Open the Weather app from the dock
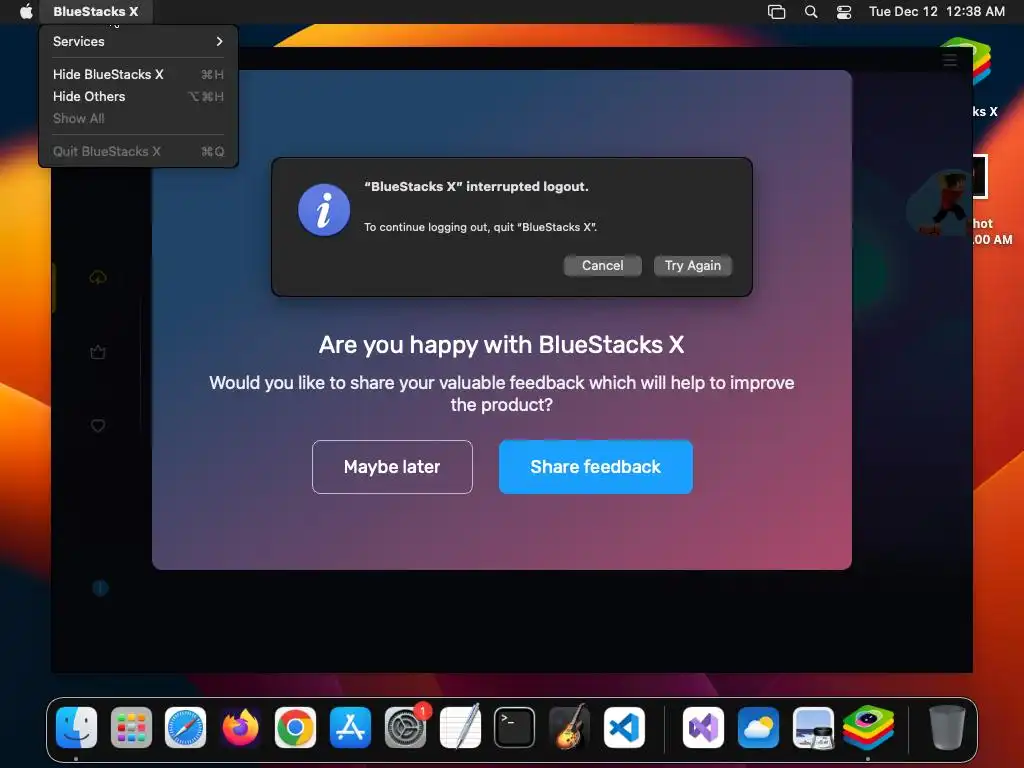1024x768 pixels. (x=758, y=727)
